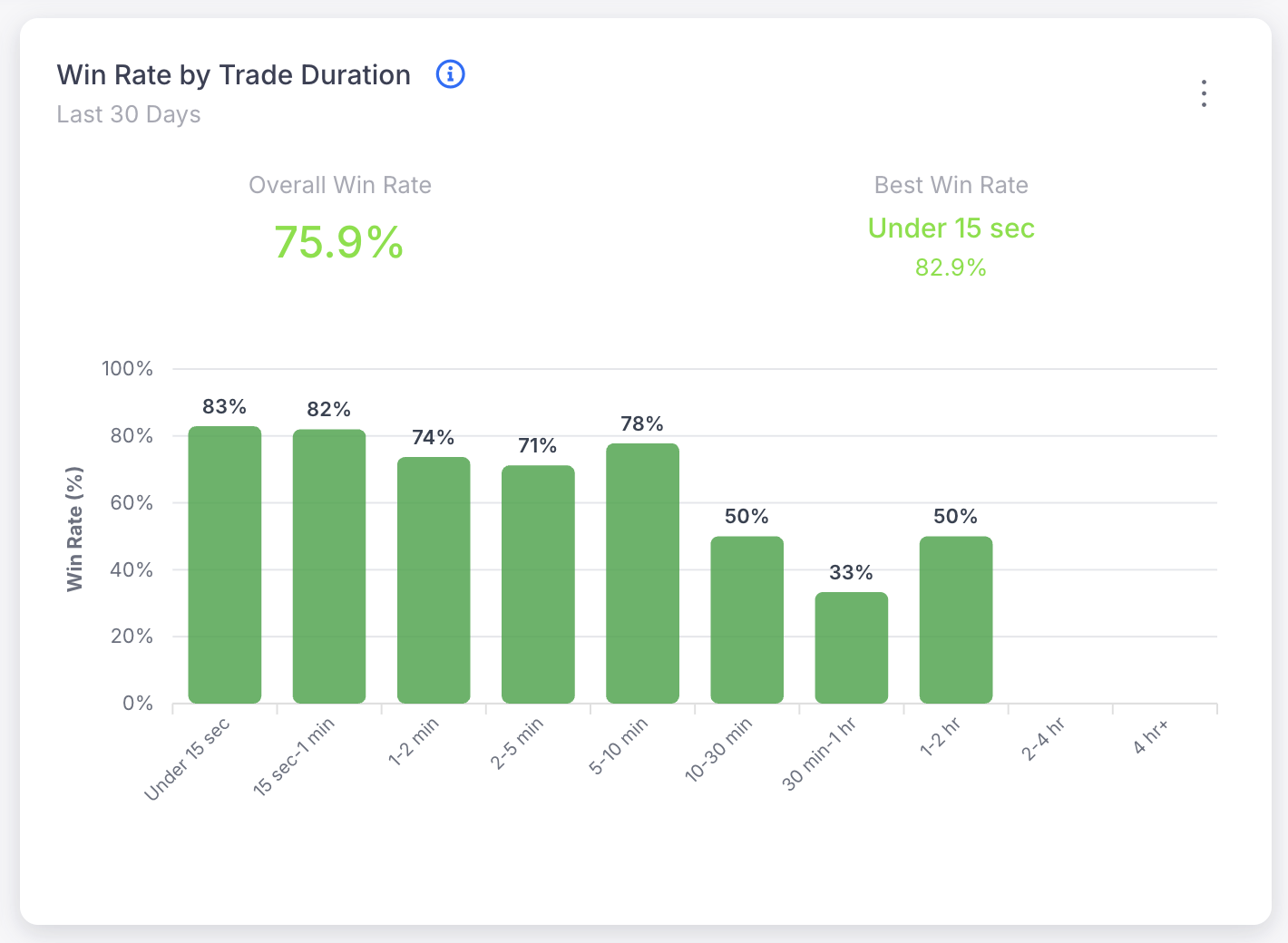Select the kebab menu in the top right corner
The width and height of the screenshot is (1288, 943).
tap(1204, 92)
